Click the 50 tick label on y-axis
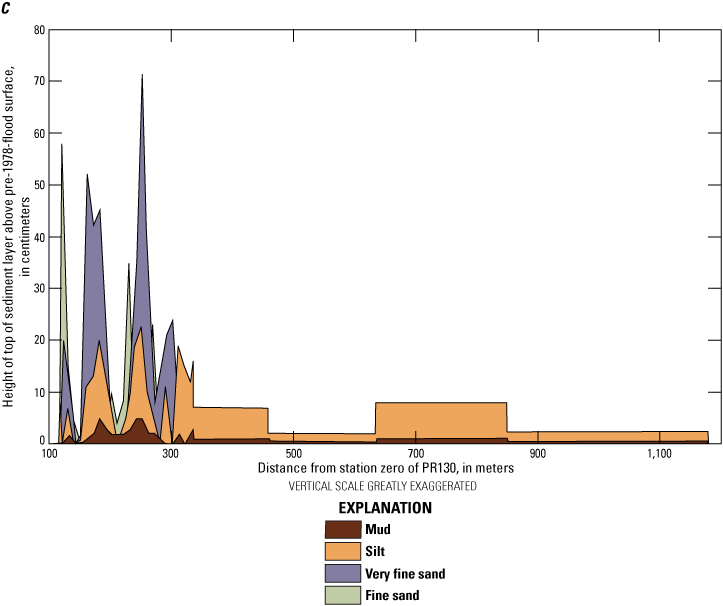Viewport: 723px width, 606px height. [x=37, y=184]
